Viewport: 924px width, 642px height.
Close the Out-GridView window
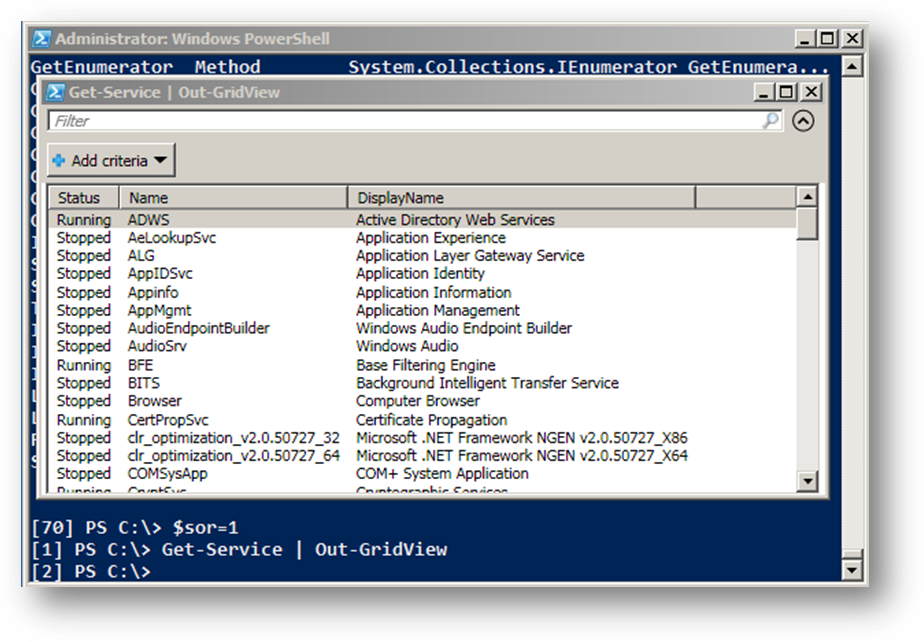click(811, 92)
